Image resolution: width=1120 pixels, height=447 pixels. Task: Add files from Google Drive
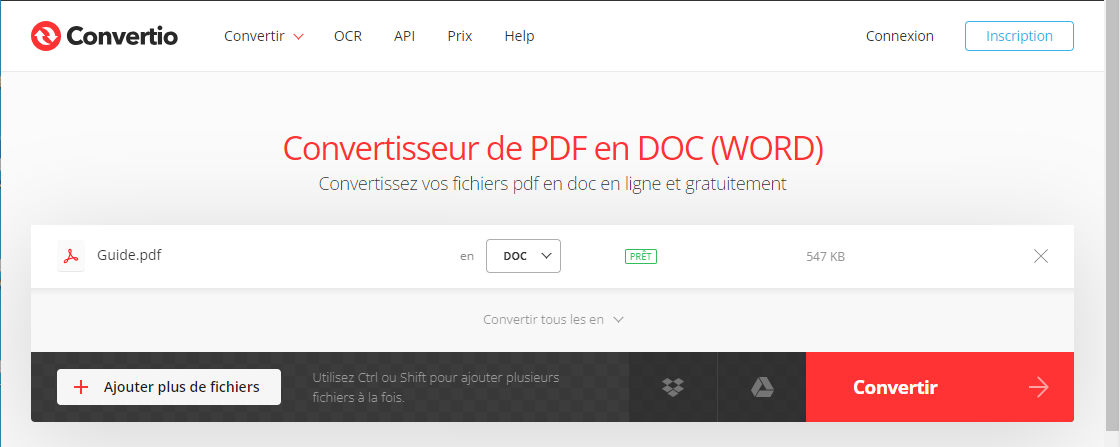pos(762,387)
